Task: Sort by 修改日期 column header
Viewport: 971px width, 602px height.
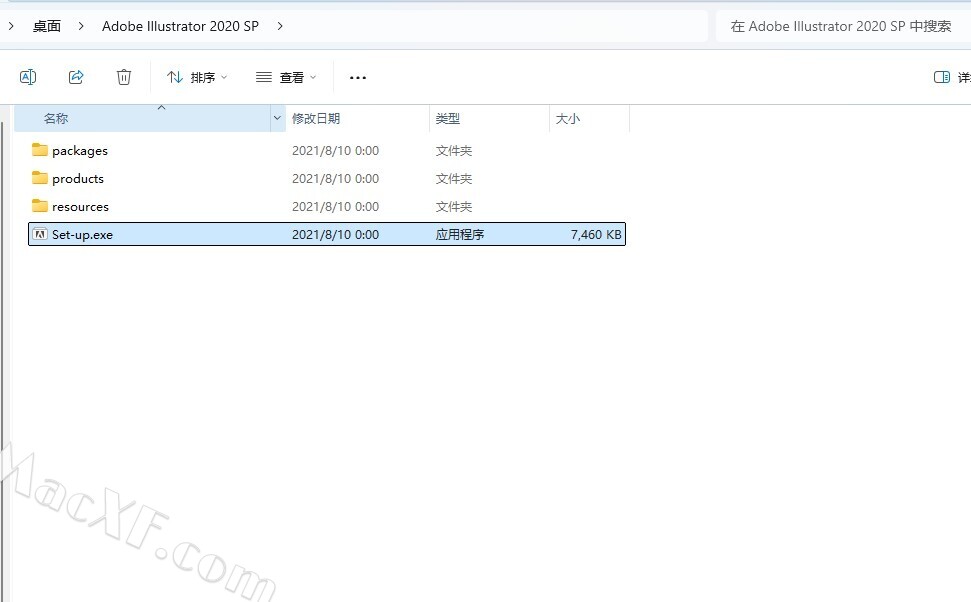Action: (x=357, y=118)
